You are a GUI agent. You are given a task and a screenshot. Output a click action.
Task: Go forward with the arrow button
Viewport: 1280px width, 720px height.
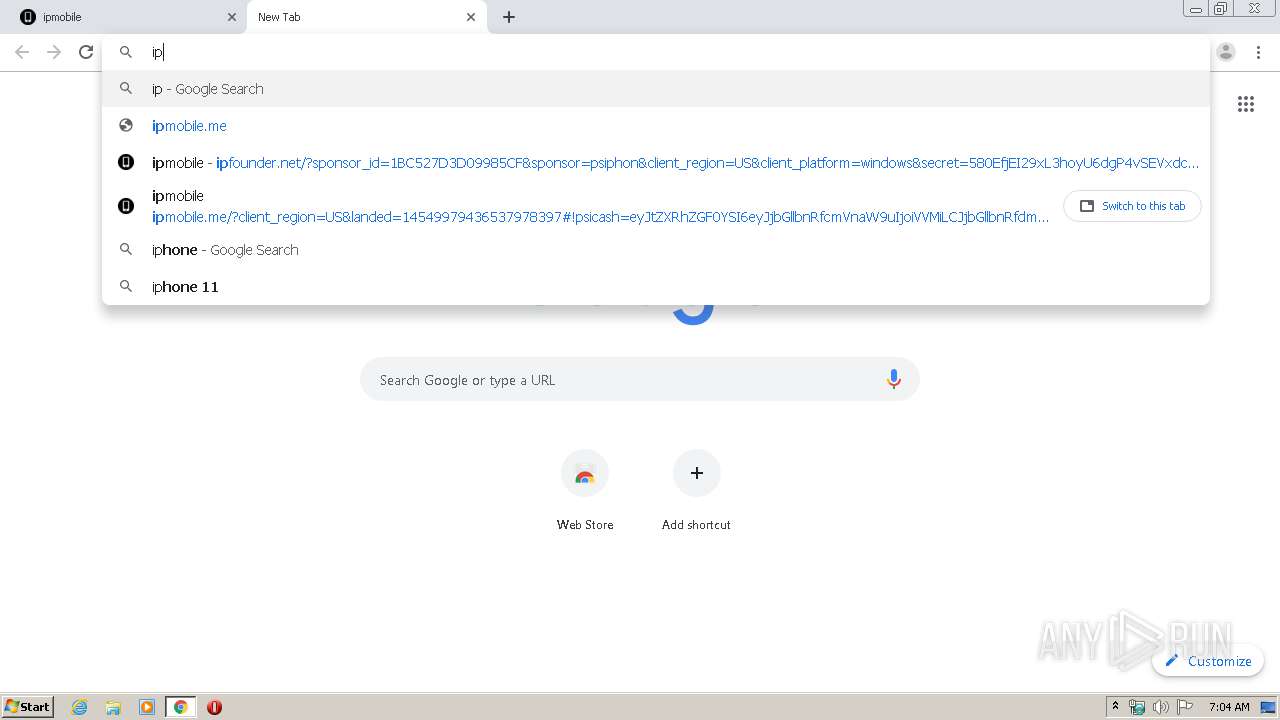(x=54, y=52)
